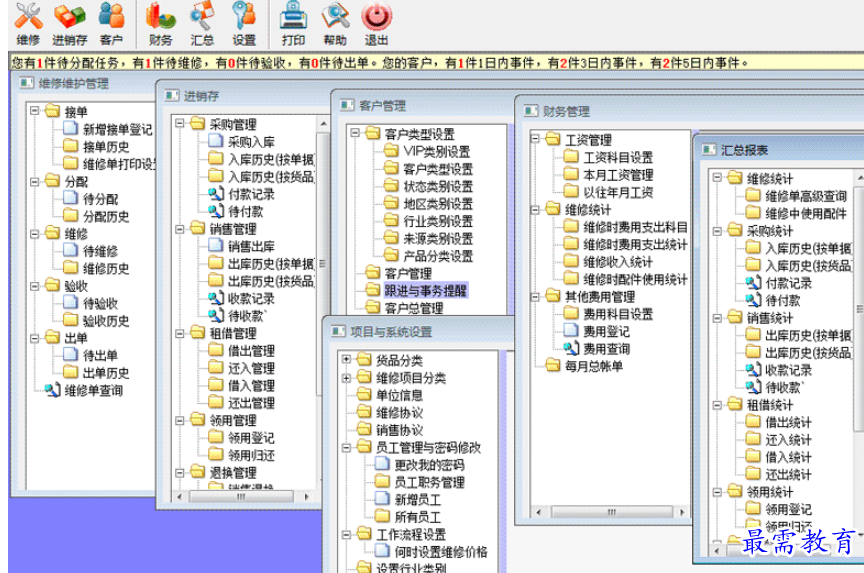Collapse 维修统计 node in 汇总报表
This screenshot has width=864, height=573.
(x=717, y=178)
